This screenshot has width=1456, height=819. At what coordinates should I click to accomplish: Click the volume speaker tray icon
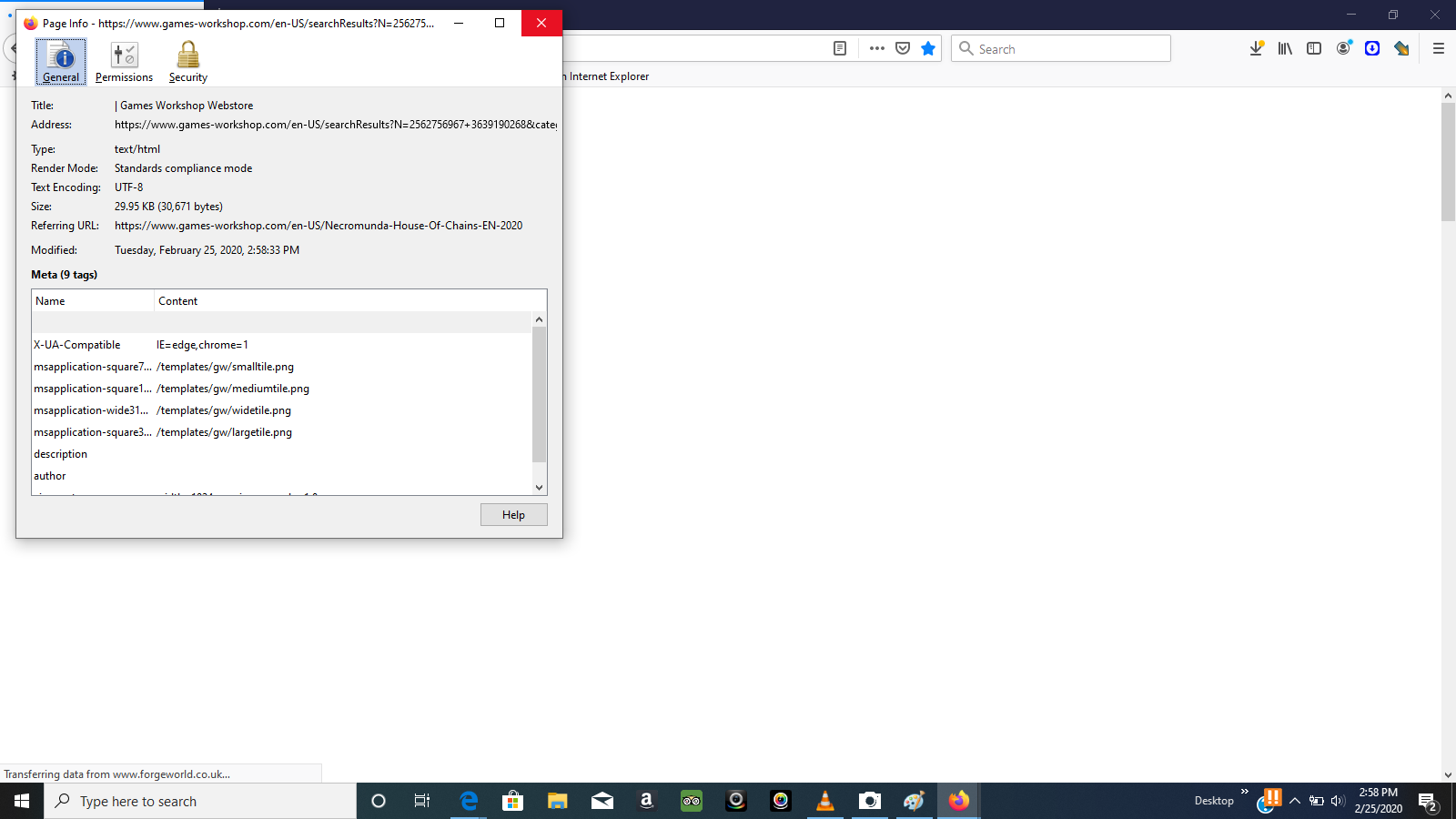coord(1338,801)
